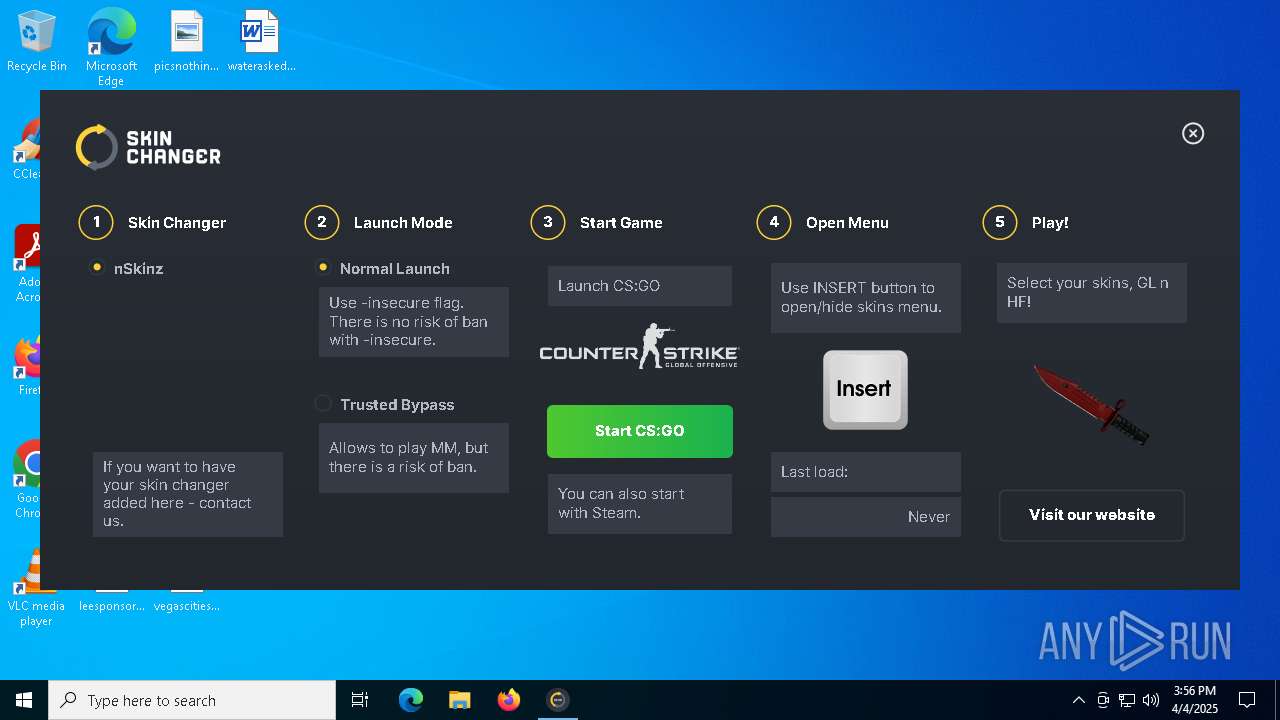Select the VLC media player desktop shortcut
The height and width of the screenshot is (720, 1280).
(36, 588)
